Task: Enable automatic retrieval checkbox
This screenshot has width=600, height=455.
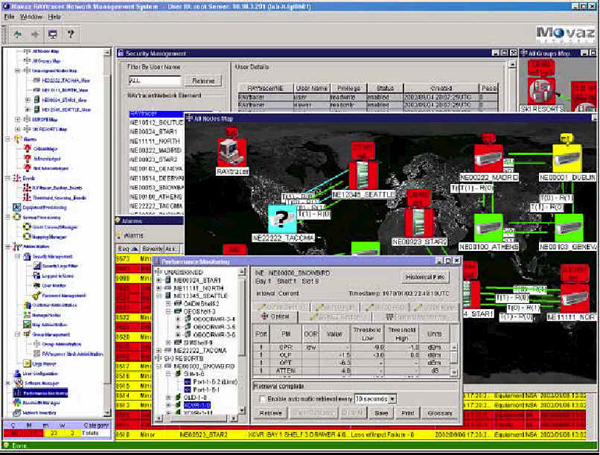Action: [262, 399]
